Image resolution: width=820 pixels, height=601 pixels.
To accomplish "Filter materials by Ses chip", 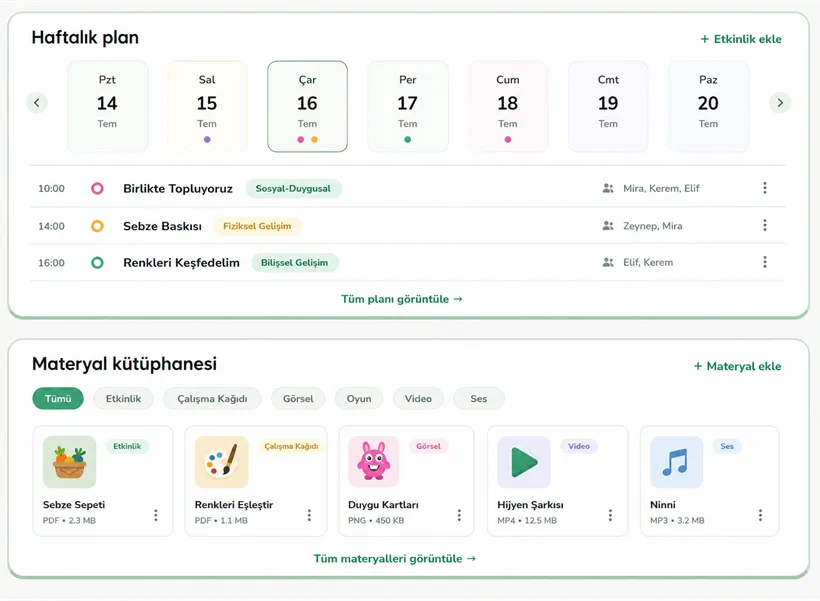I will (479, 399).
